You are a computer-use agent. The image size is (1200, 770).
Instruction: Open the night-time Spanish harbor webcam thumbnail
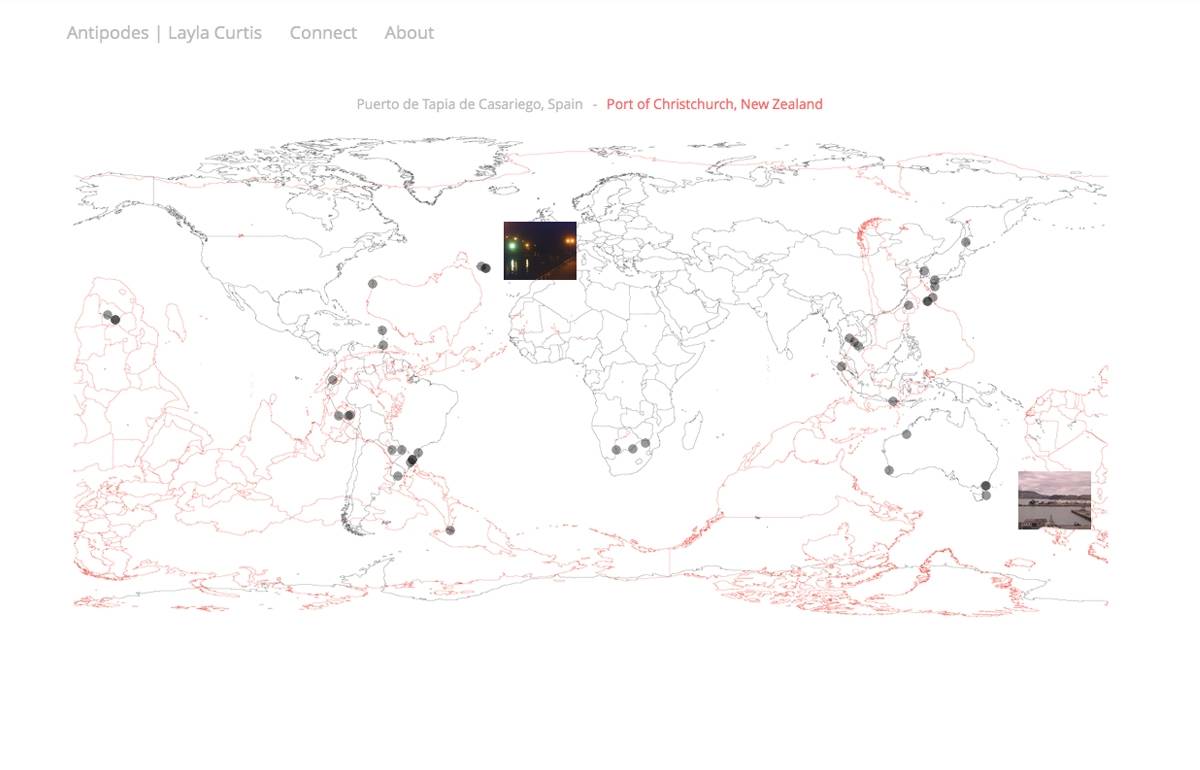click(x=540, y=250)
